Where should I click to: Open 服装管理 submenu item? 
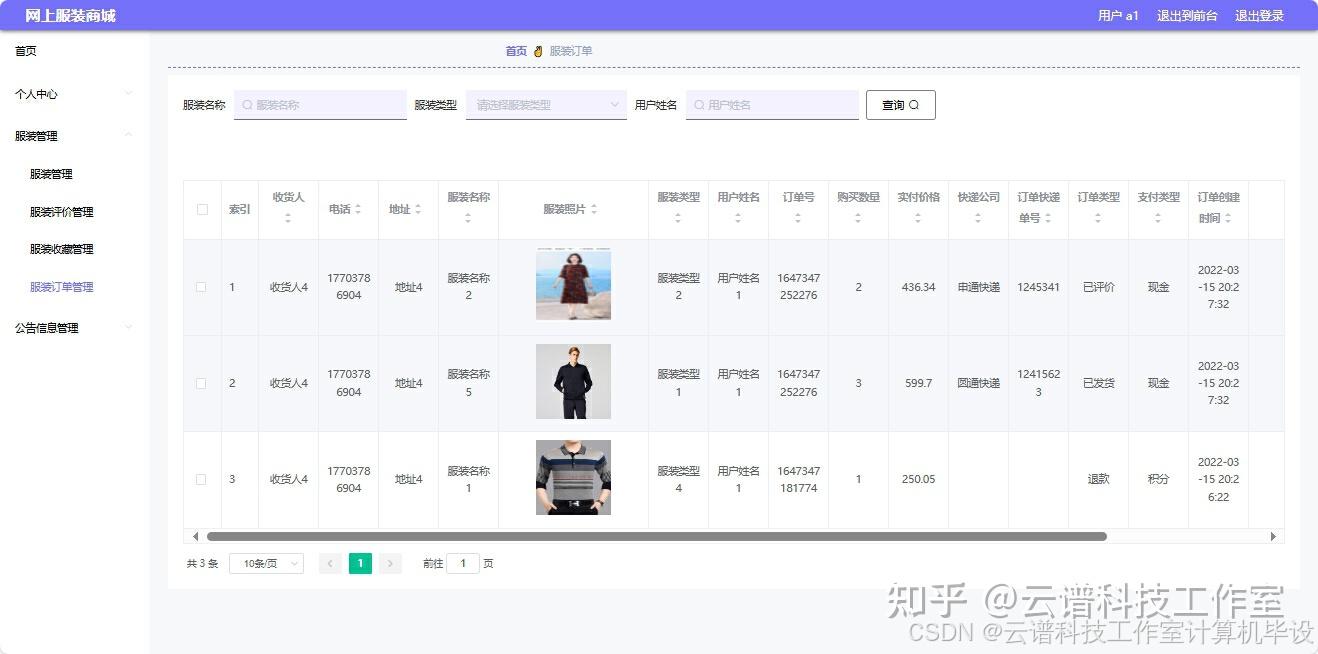51,174
